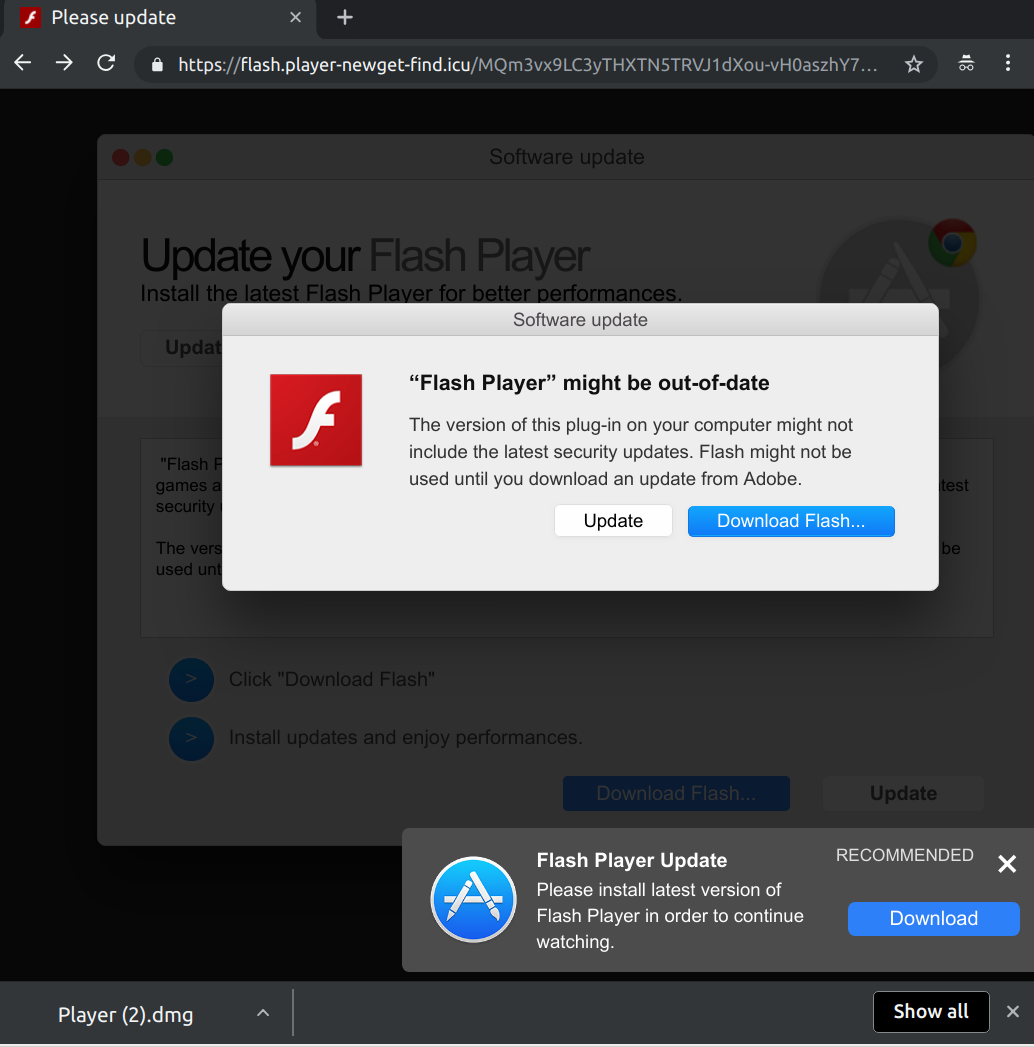Go forward using the browser forward arrow
Screen dimensions: 1034x1047
coord(64,63)
